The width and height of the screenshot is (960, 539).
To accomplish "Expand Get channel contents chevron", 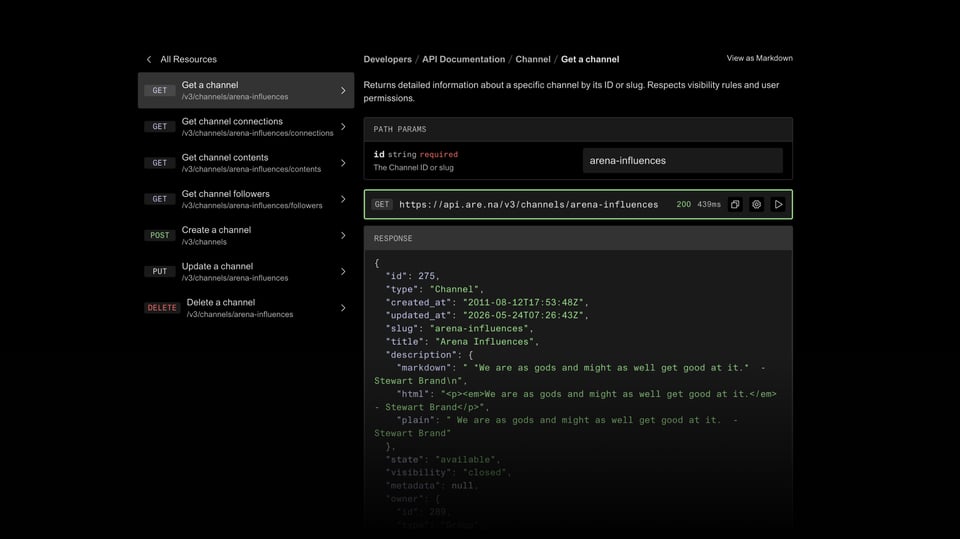I will point(343,163).
